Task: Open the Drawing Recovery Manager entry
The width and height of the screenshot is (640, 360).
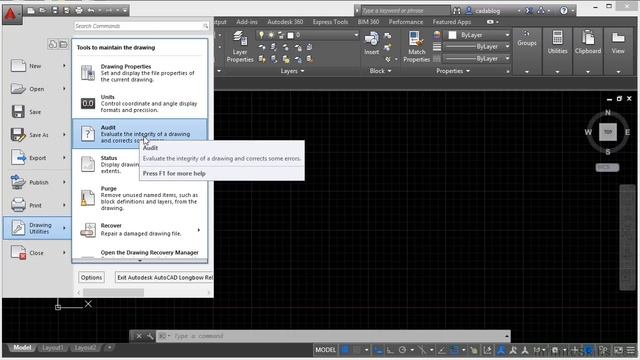Action: (x=140, y=253)
